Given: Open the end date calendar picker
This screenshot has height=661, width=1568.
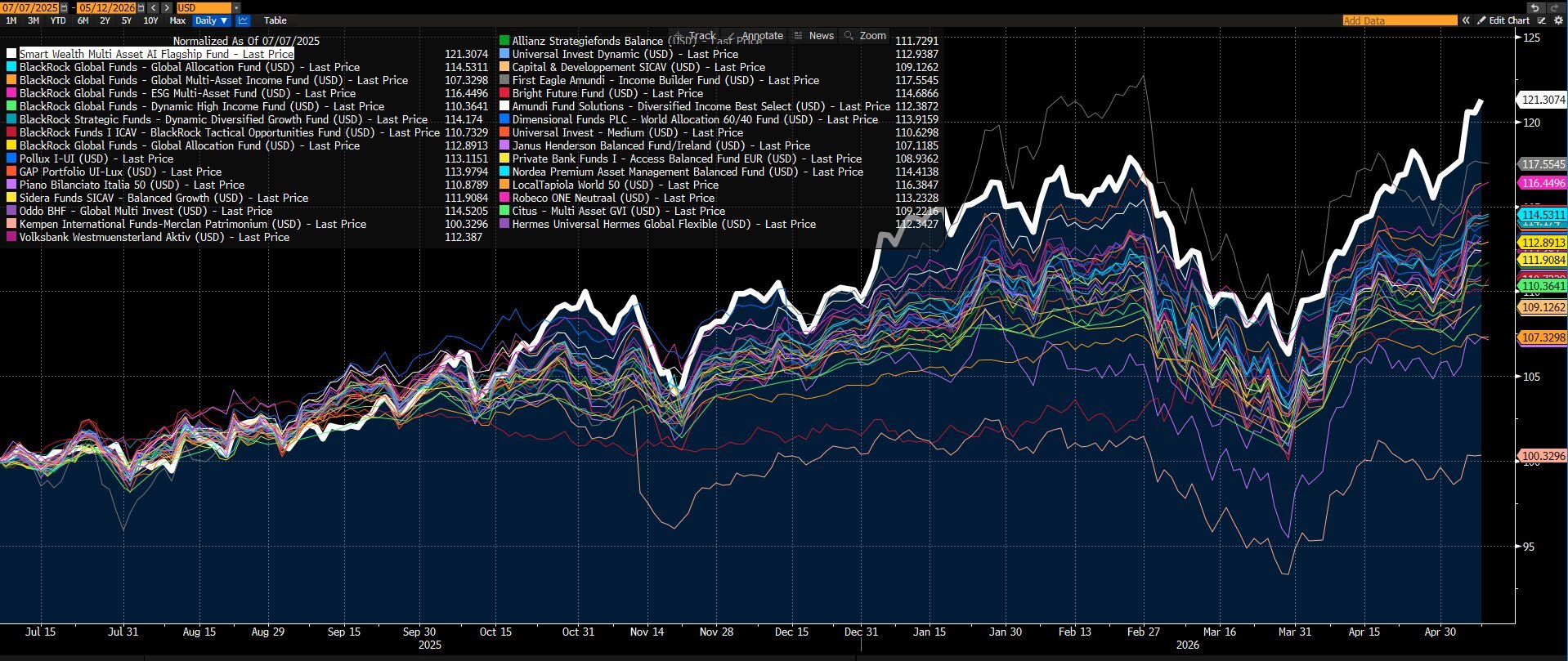Looking at the screenshot, I should pos(141,7).
